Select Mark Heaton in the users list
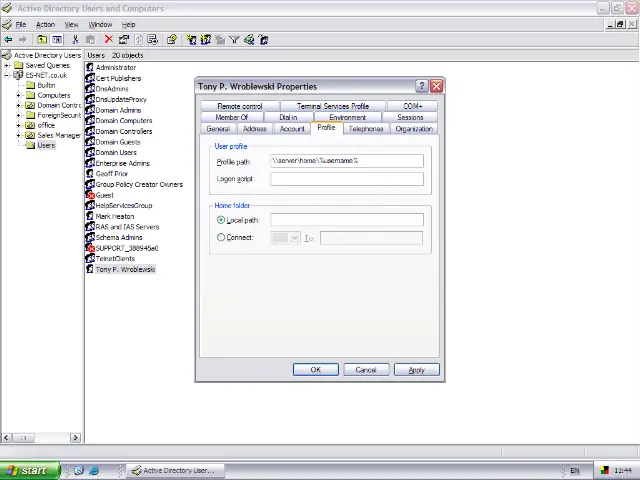 pyautogui.click(x=115, y=216)
